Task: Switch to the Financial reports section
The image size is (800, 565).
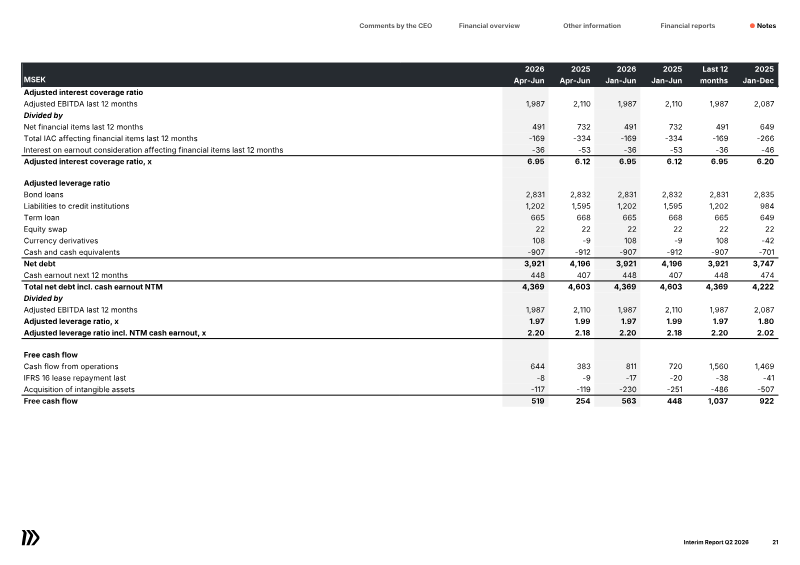Action: point(687,26)
